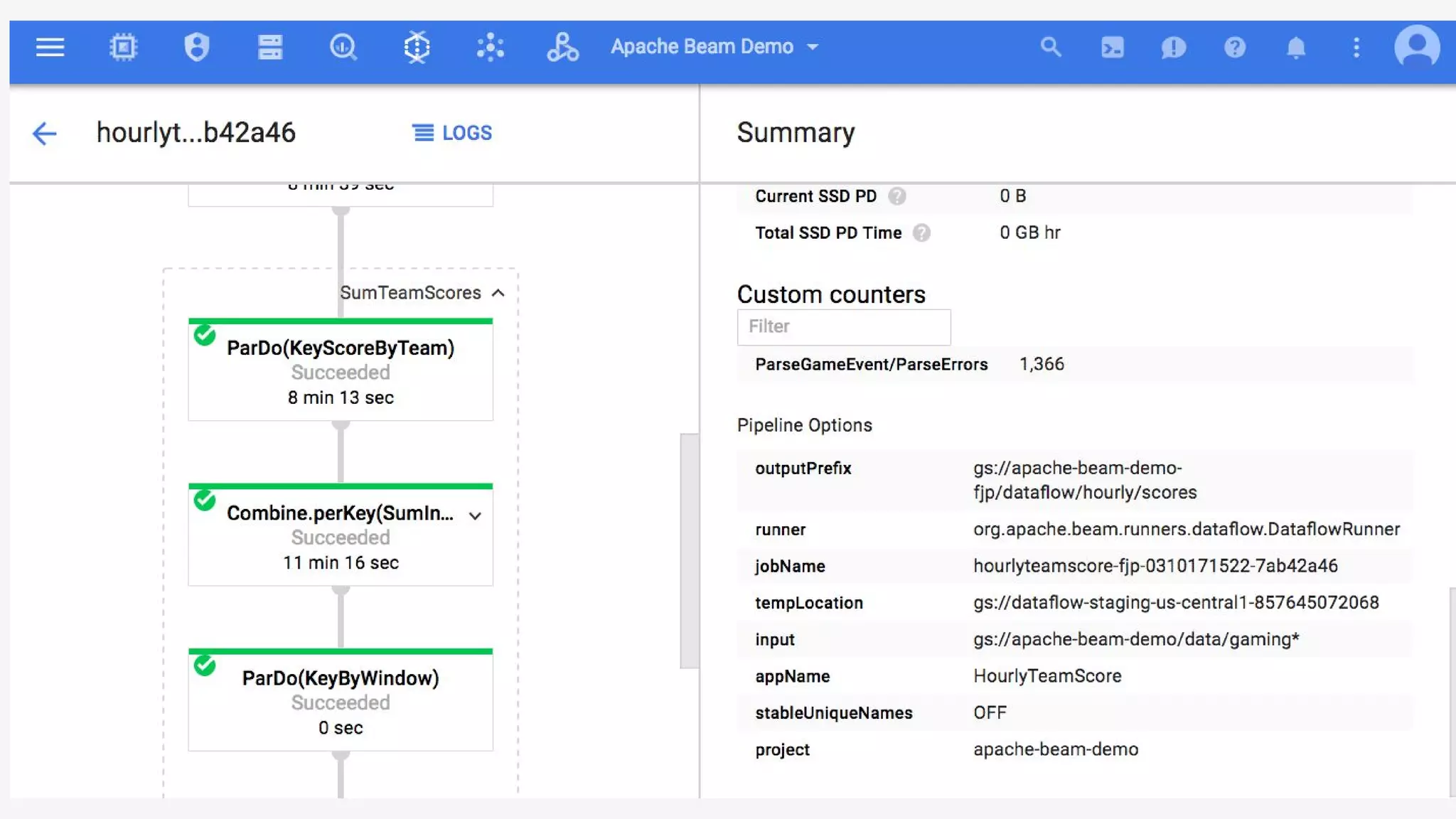Click the help question mark icon
Viewport: 1456px width, 819px height.
(1234, 47)
